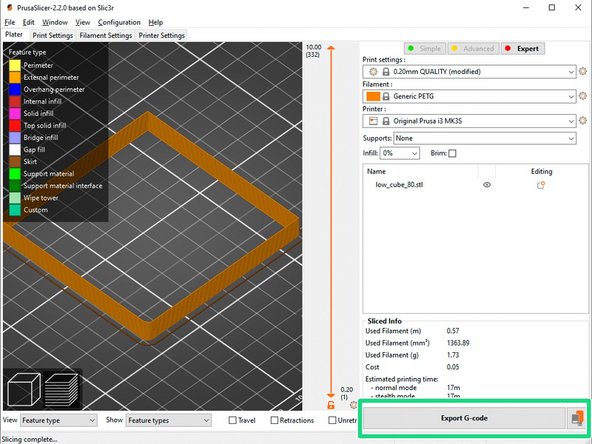Image resolution: width=592 pixels, height=444 pixels.
Task: Click normal mode time value 17m
Action: tap(453, 388)
